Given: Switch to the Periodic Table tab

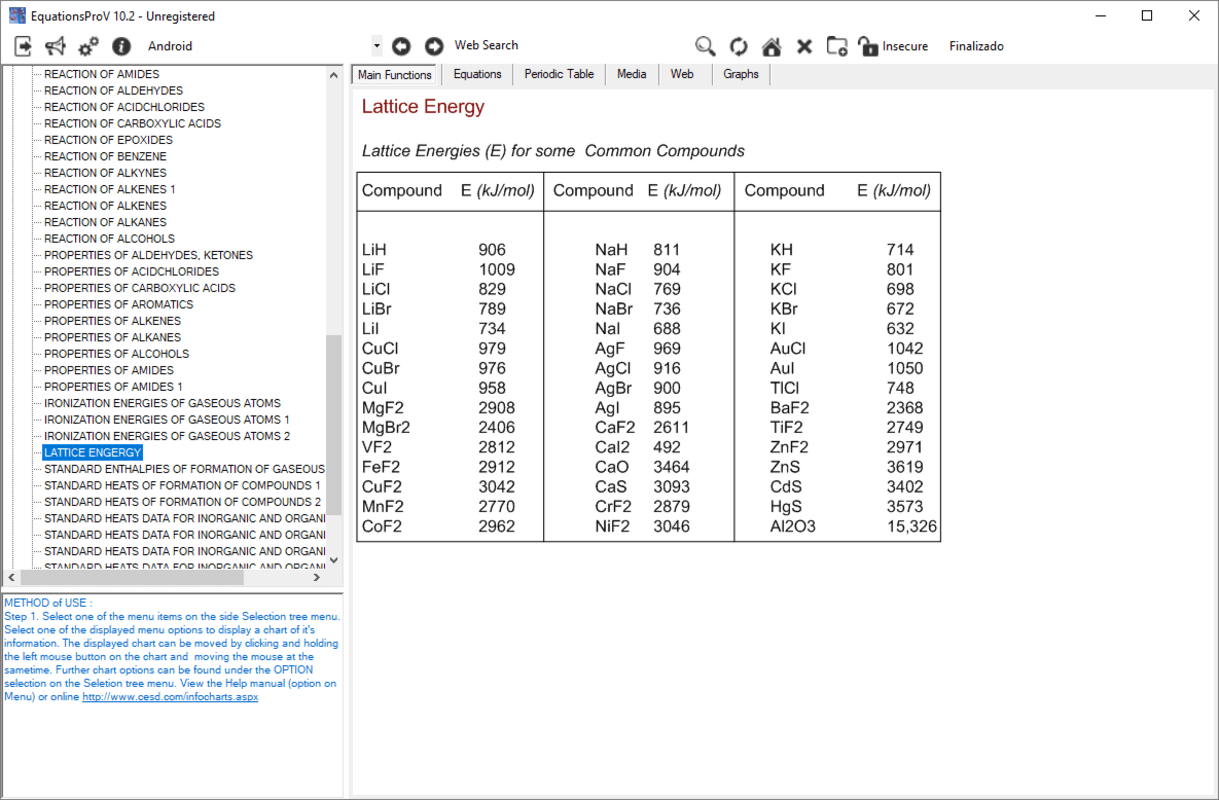Looking at the screenshot, I should [558, 74].
